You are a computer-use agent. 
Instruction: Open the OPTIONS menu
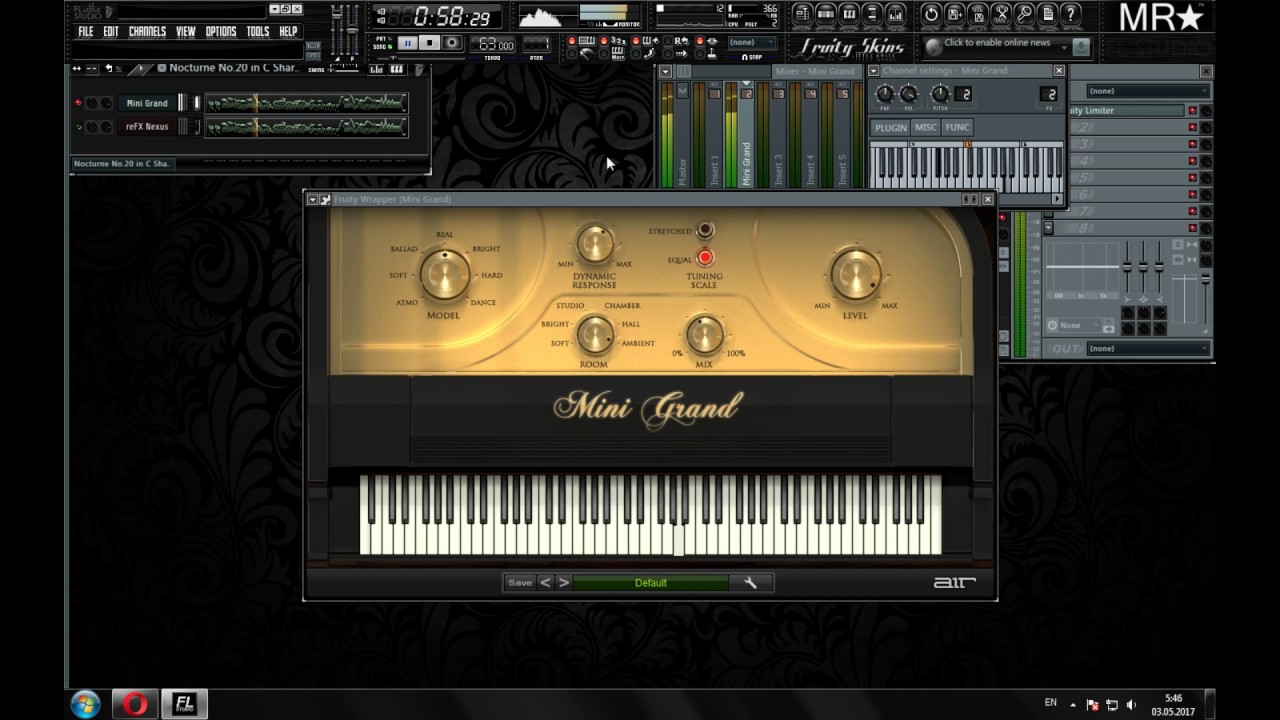click(221, 31)
